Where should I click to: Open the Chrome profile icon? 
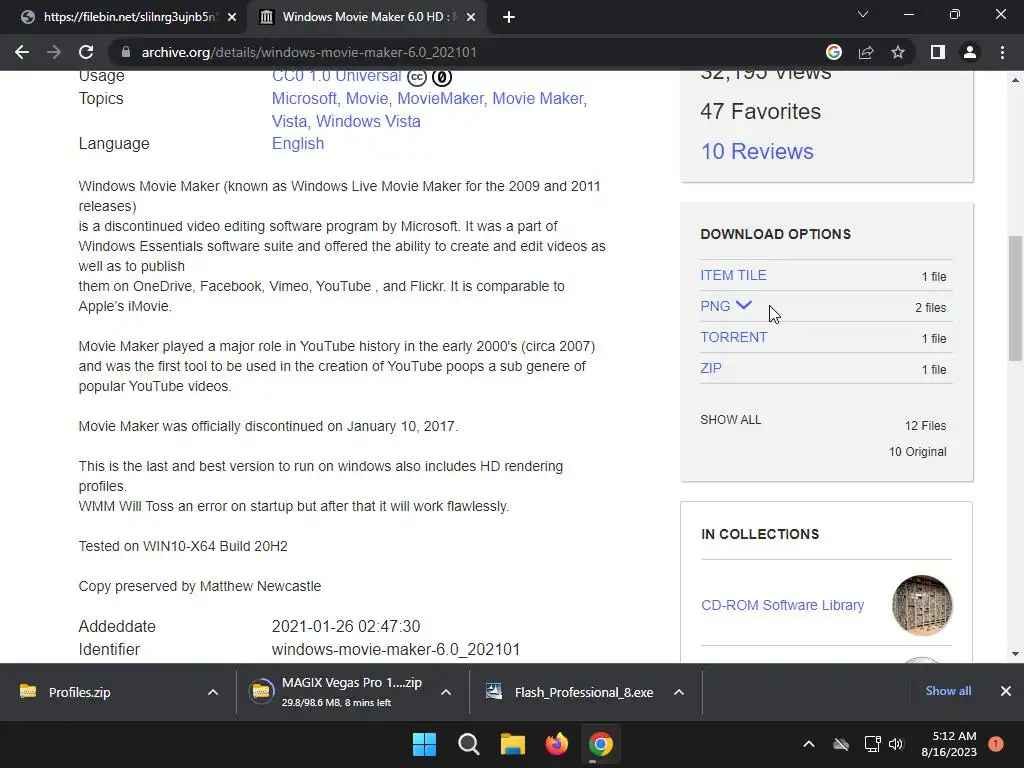click(x=970, y=52)
